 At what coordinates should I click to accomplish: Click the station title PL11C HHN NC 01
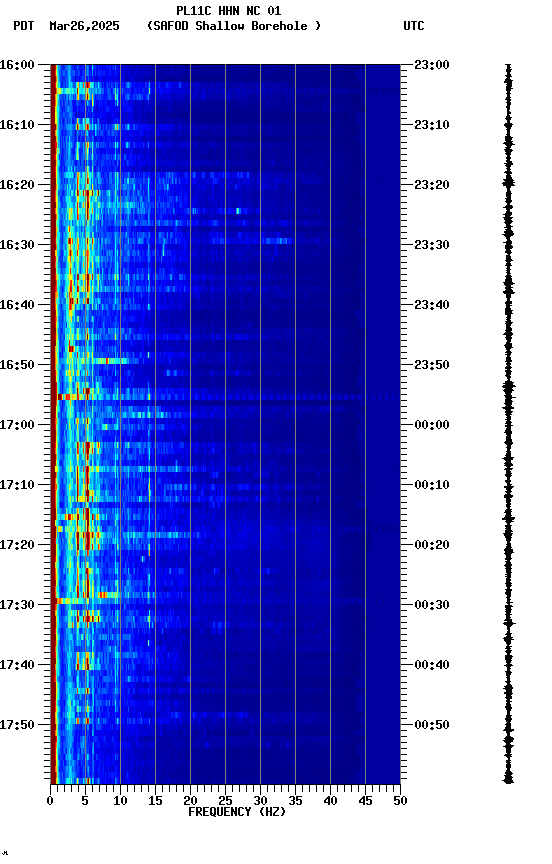click(228, 10)
